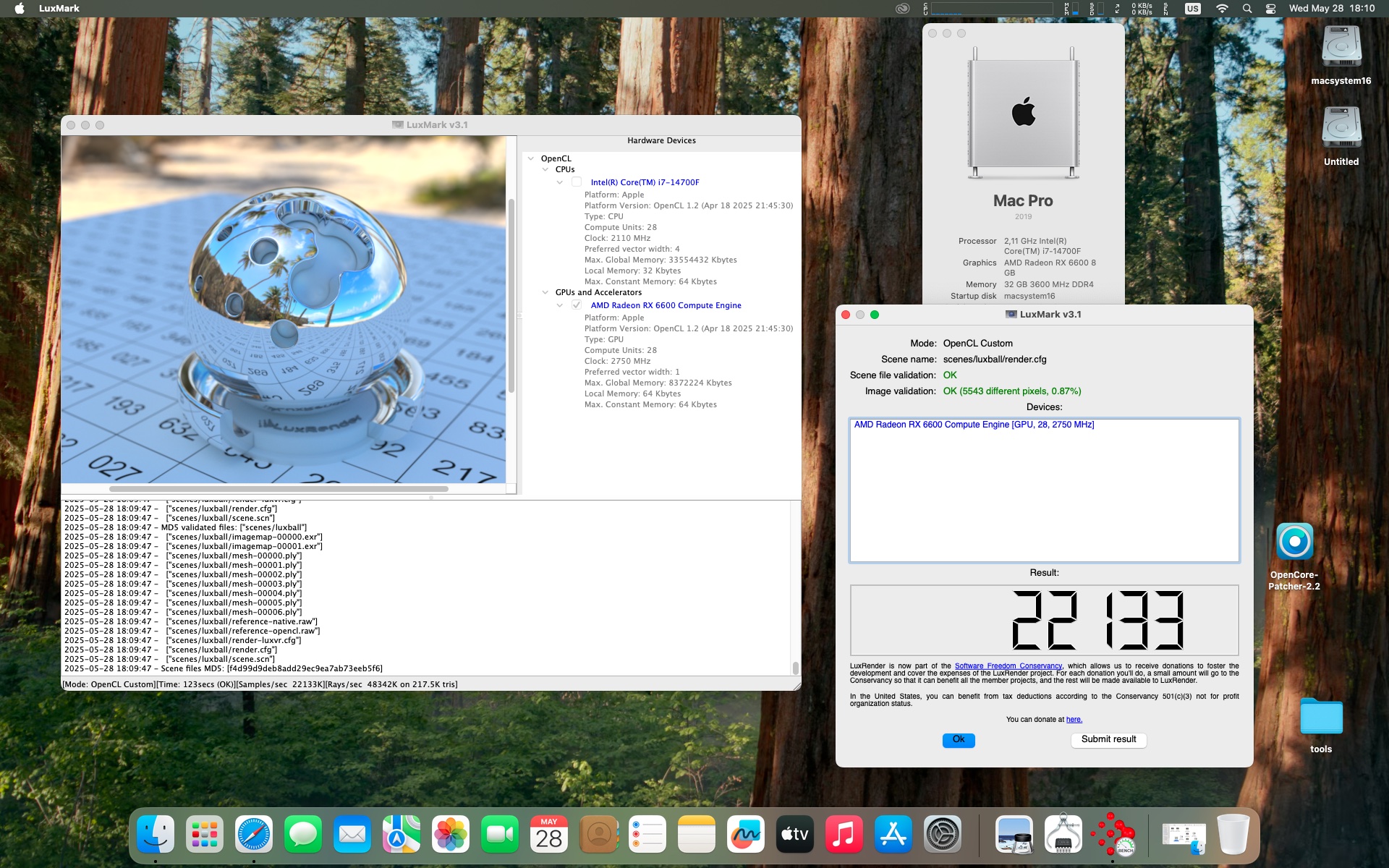Uncheck the AMD Radeon RX 6600 Compute Engine checkbox
Image resolution: width=1389 pixels, height=868 pixels.
click(577, 305)
